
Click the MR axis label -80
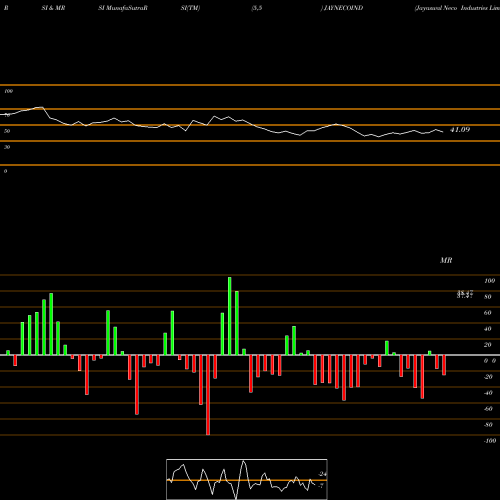tap(488, 425)
